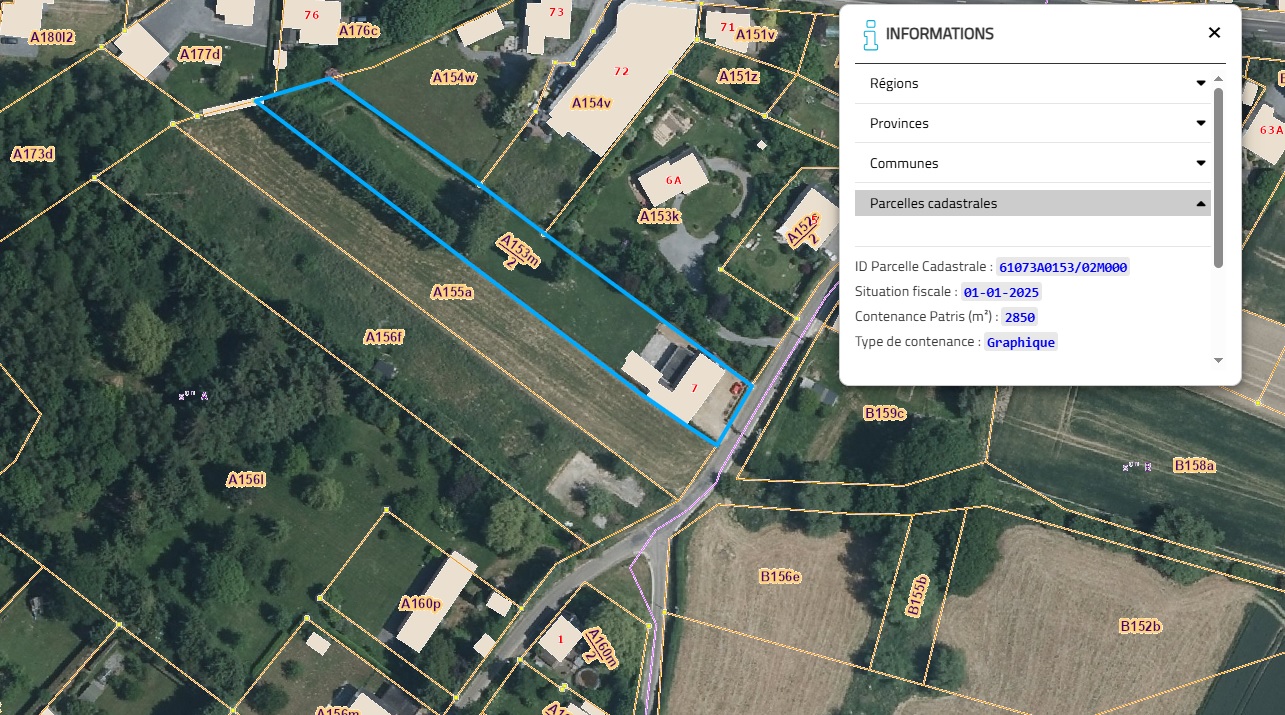1285x715 pixels.
Task: Select parcel label B152b on map
Action: coord(1140,627)
